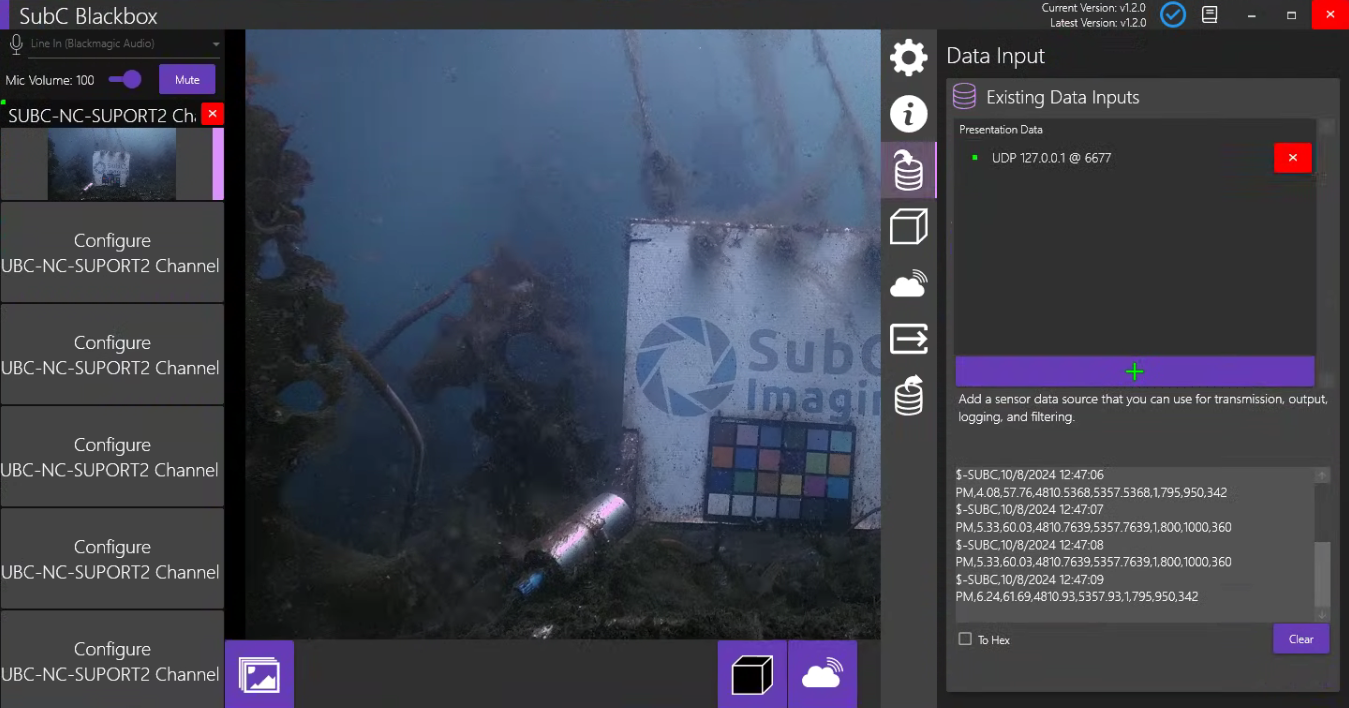
Task: Open the documentation book icon
Action: [1210, 15]
